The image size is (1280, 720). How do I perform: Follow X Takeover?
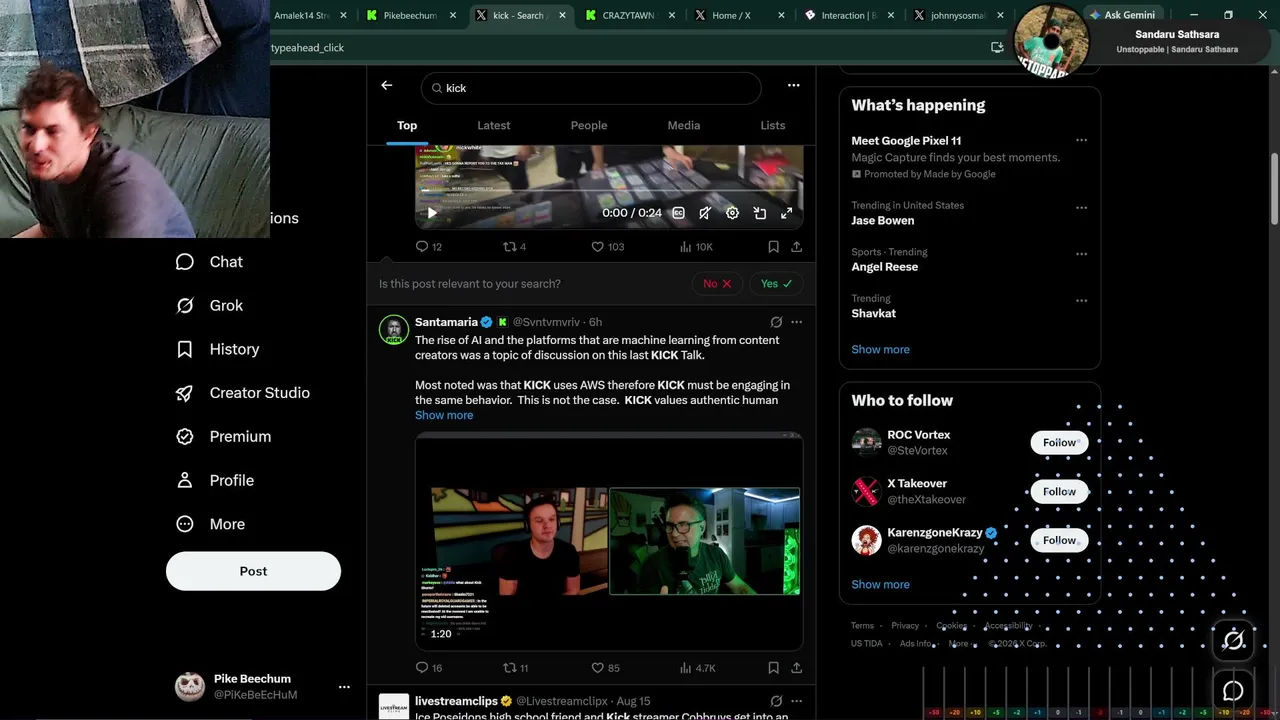click(1059, 492)
